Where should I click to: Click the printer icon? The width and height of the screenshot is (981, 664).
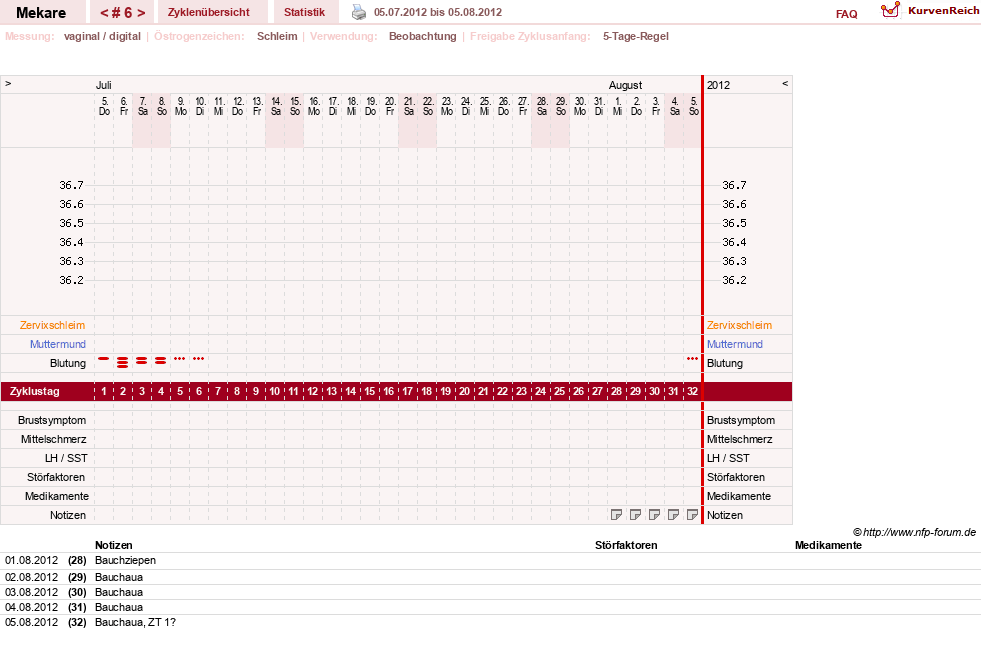[x=358, y=12]
